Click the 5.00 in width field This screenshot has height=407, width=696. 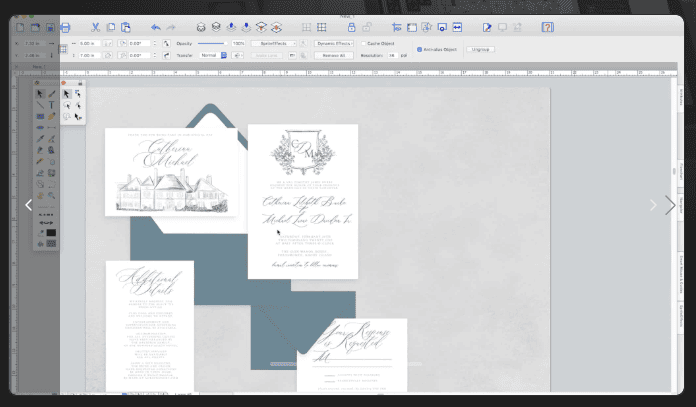[x=89, y=43]
